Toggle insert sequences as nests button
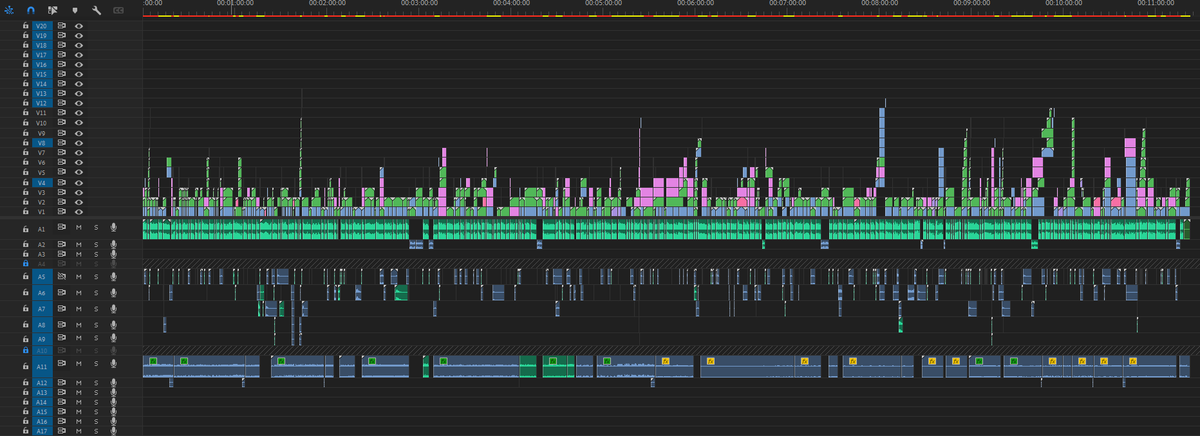Screen dimensions: 1200x436 click(11, 10)
